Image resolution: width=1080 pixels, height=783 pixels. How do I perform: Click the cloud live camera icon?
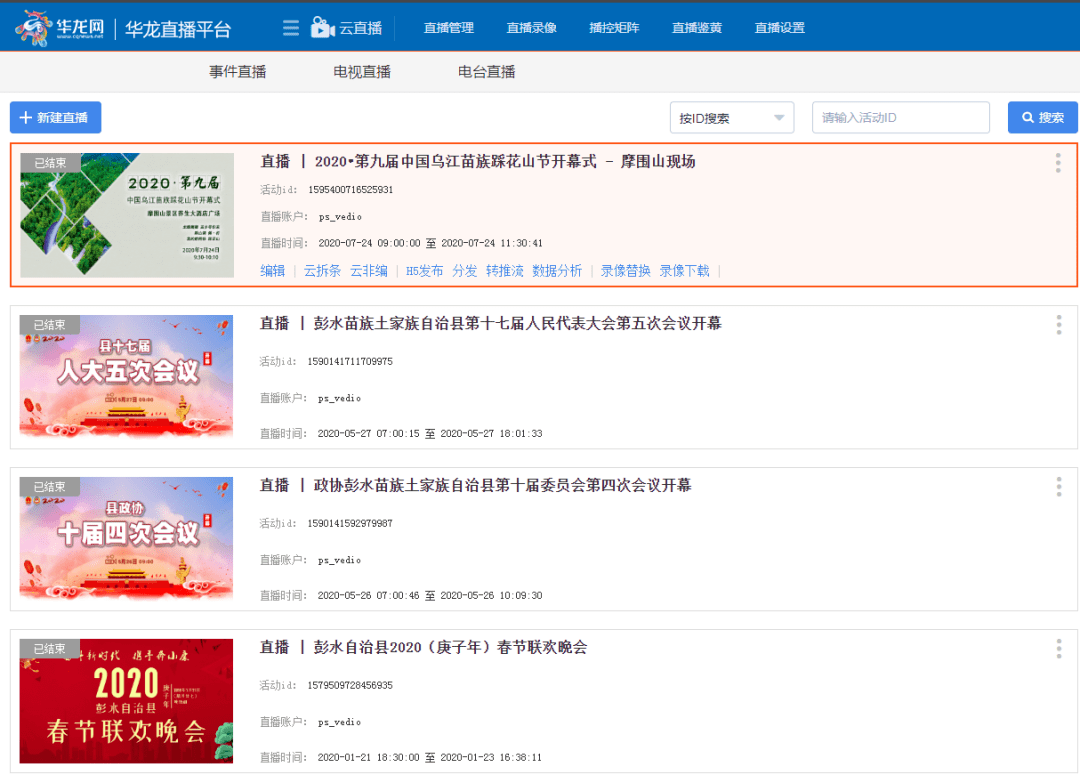pos(322,28)
